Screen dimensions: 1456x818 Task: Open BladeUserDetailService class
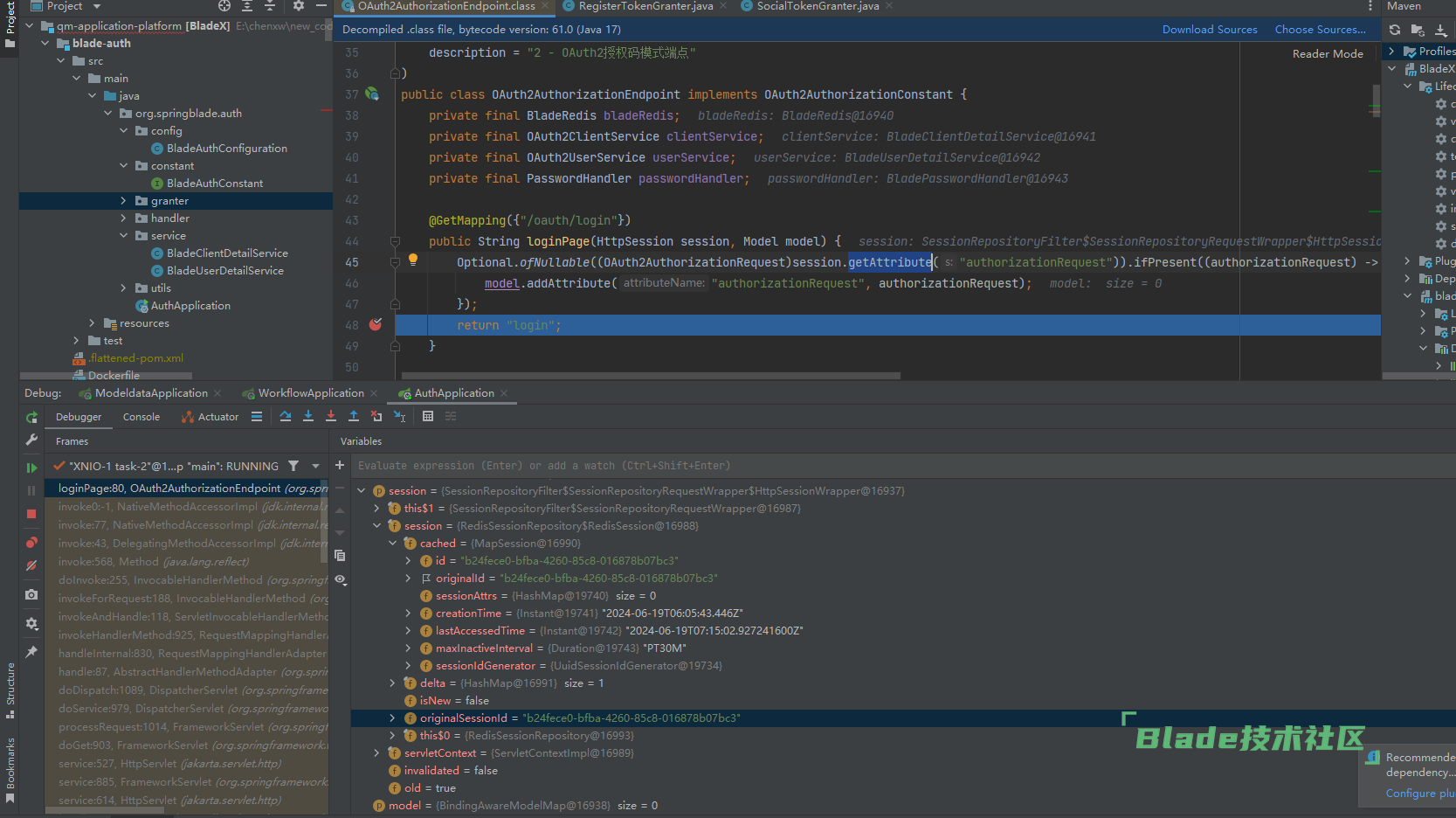pos(224,271)
